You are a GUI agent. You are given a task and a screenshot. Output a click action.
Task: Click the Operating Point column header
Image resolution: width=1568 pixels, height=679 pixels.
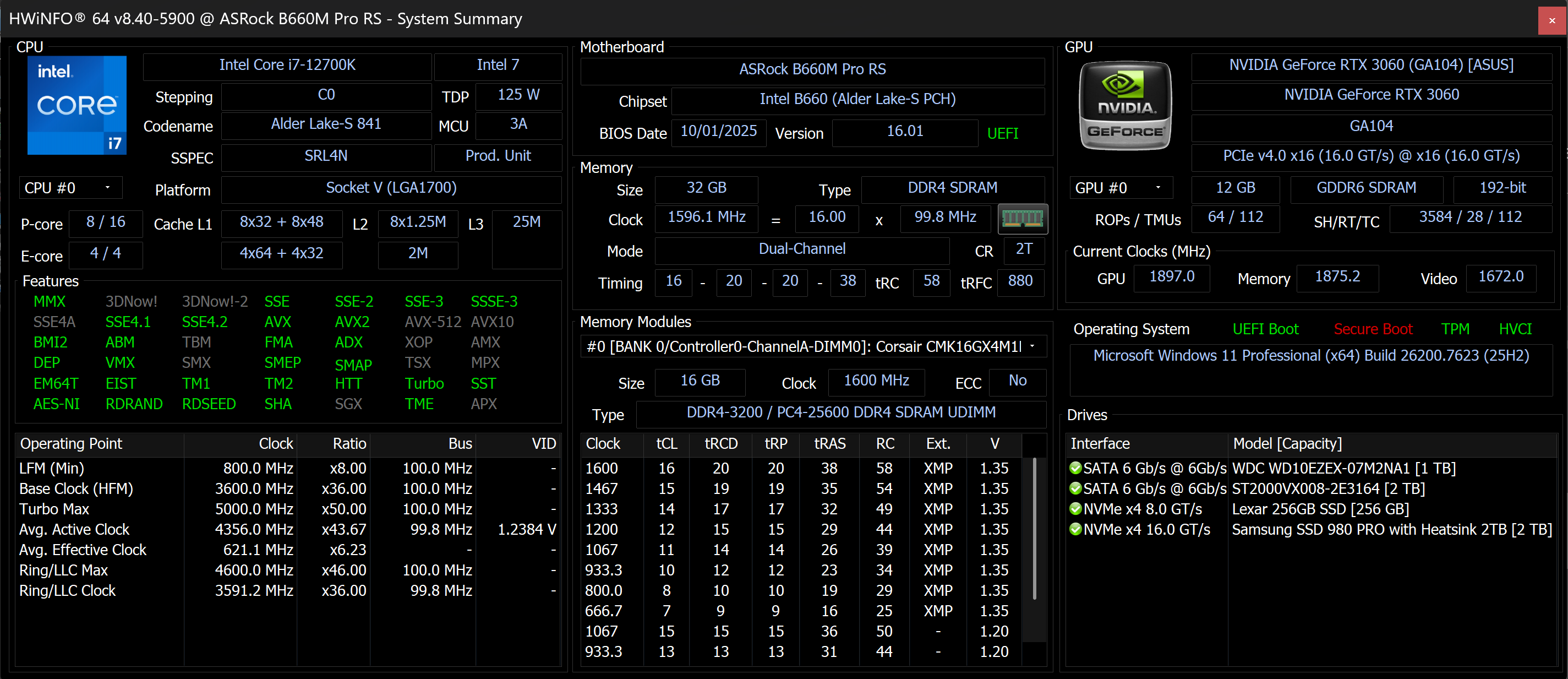(x=71, y=443)
